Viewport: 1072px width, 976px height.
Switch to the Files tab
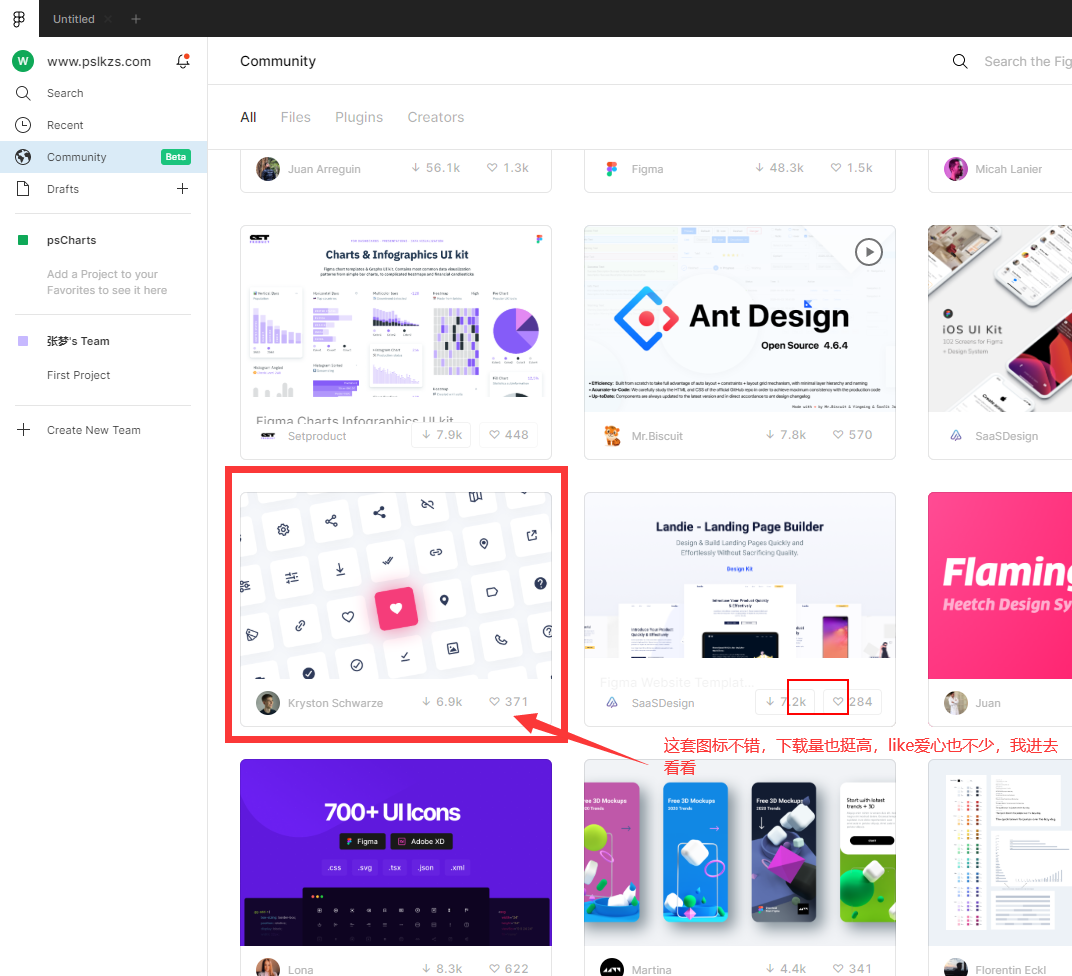[x=295, y=117]
